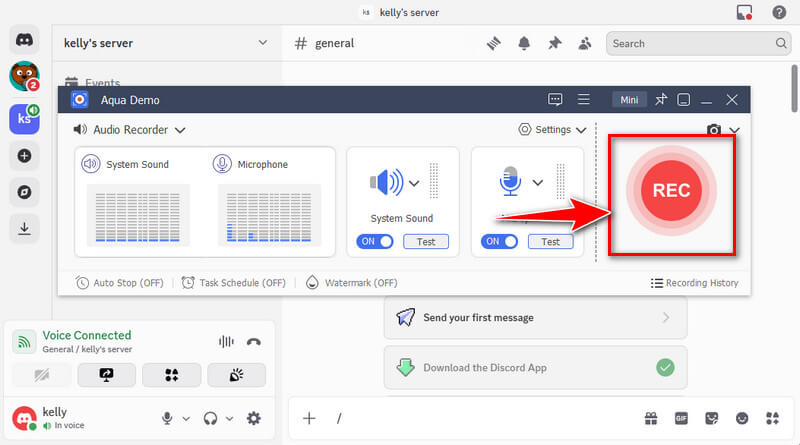This screenshot has height=445, width=800.
Task: Toggle System Sound ON switch
Action: [x=374, y=241]
